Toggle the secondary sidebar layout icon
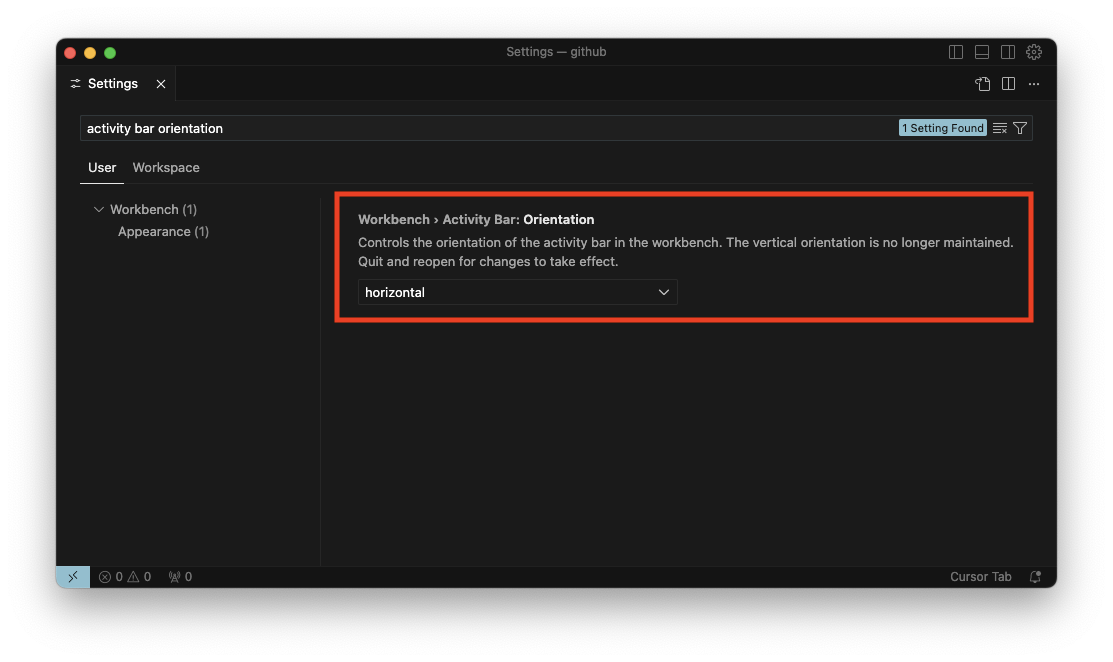Screen dimensions: 1113x662 coord(1008,52)
